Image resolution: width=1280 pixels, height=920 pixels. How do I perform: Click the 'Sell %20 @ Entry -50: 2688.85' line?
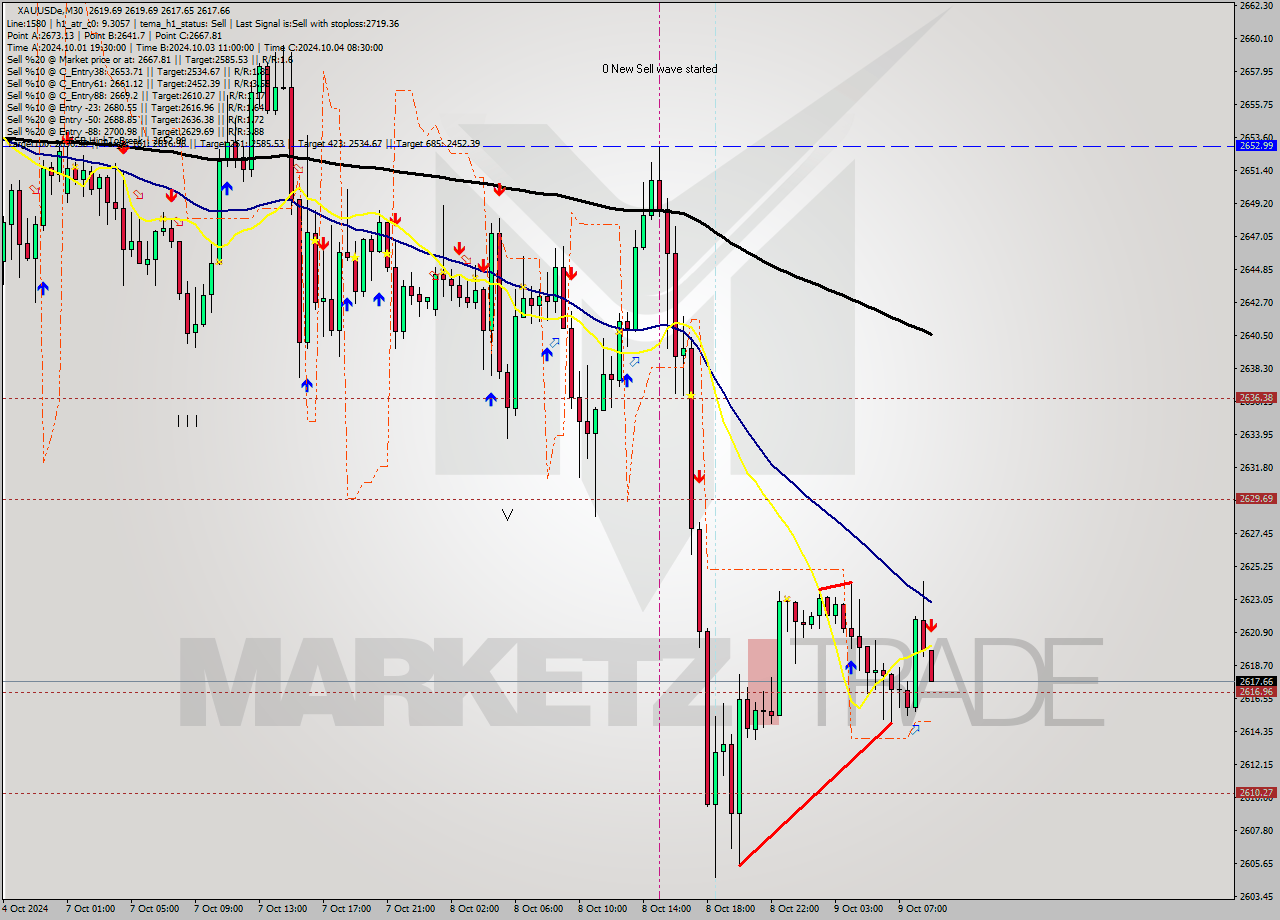[135, 119]
